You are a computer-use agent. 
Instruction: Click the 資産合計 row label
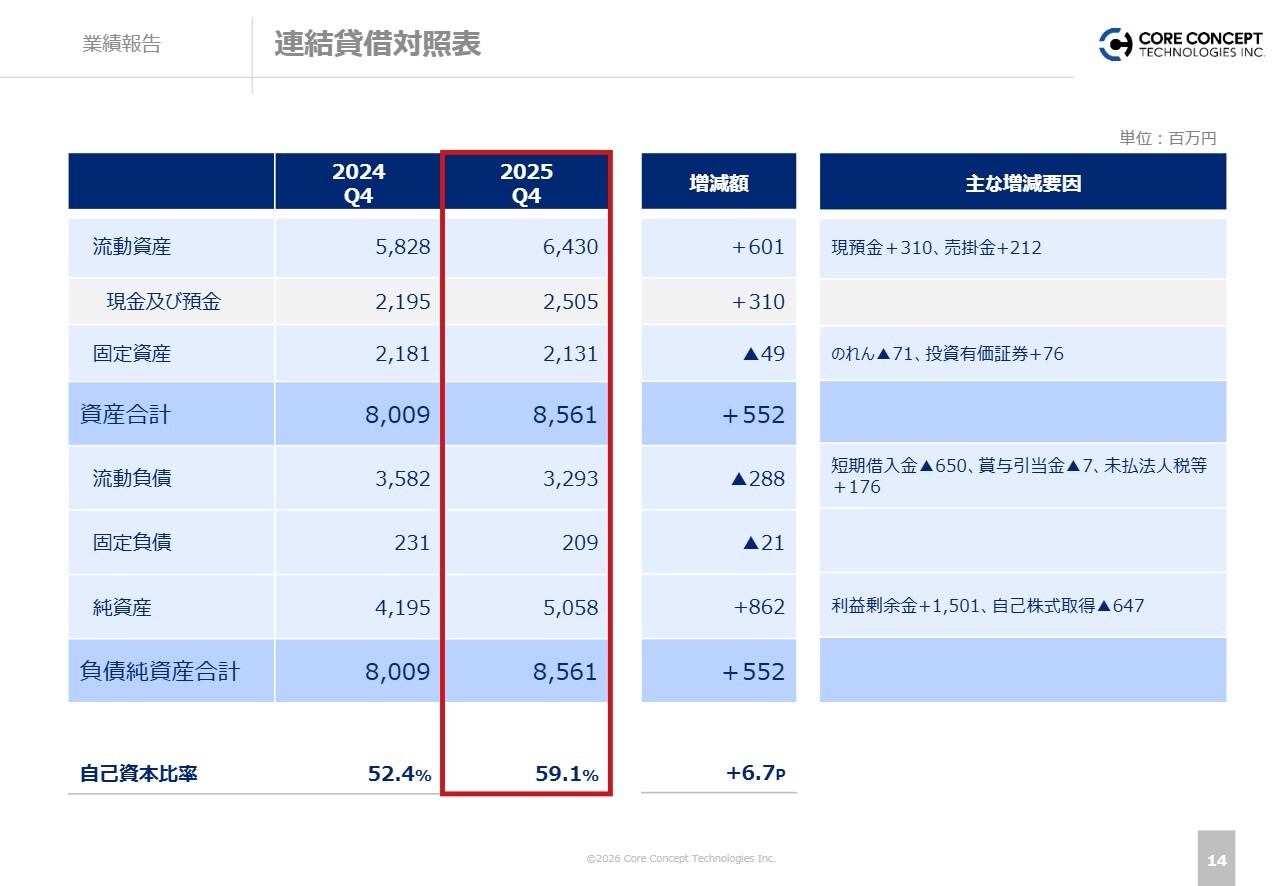tap(125, 414)
